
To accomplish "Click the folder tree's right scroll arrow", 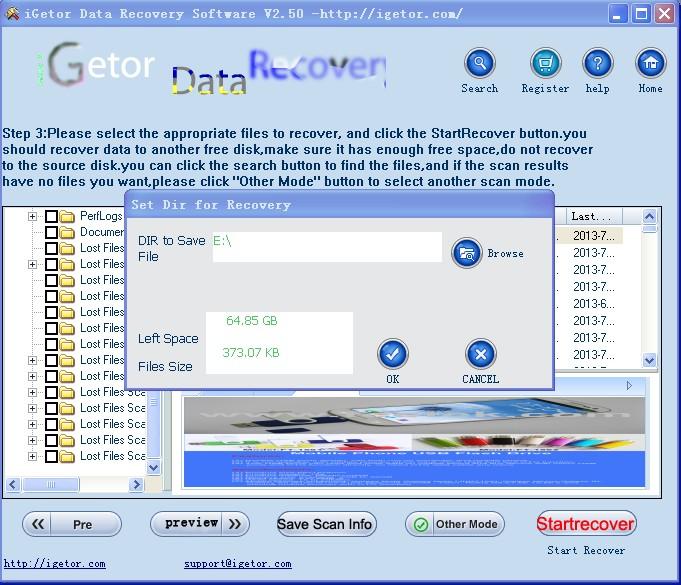I will click(x=136, y=484).
